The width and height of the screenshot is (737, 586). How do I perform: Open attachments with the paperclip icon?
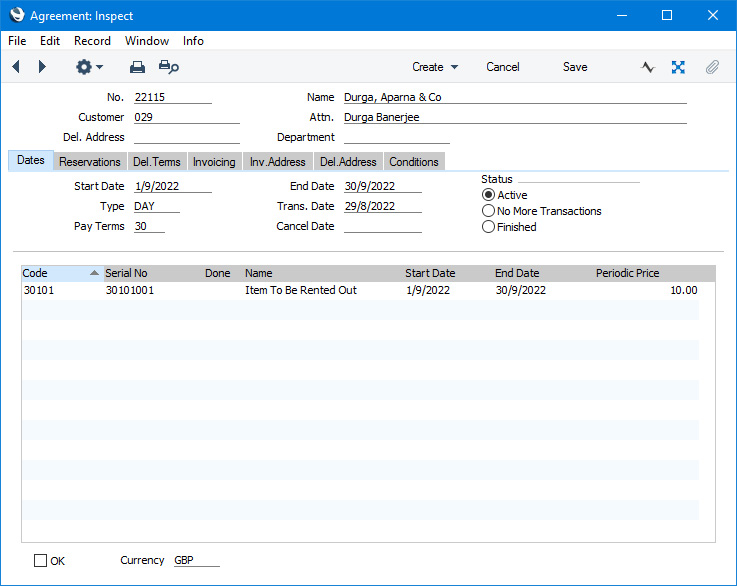(x=712, y=67)
